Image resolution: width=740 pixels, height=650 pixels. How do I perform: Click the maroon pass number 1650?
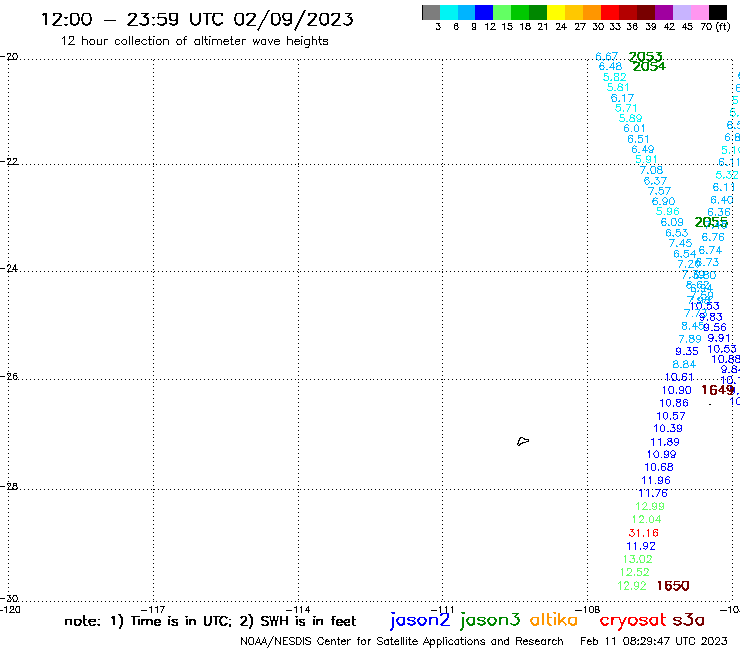[673, 586]
